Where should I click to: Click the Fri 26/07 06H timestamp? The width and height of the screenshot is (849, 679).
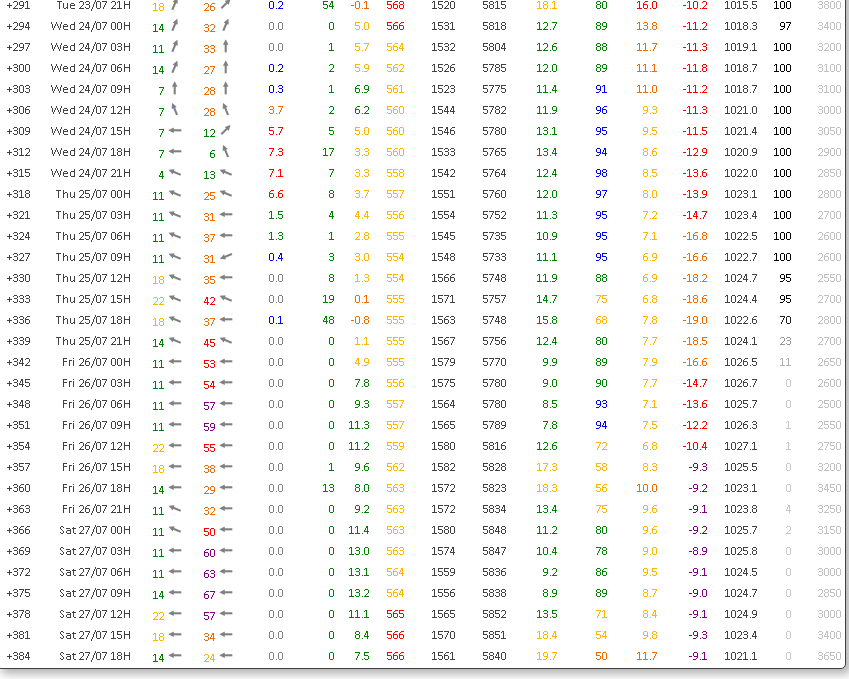96,404
